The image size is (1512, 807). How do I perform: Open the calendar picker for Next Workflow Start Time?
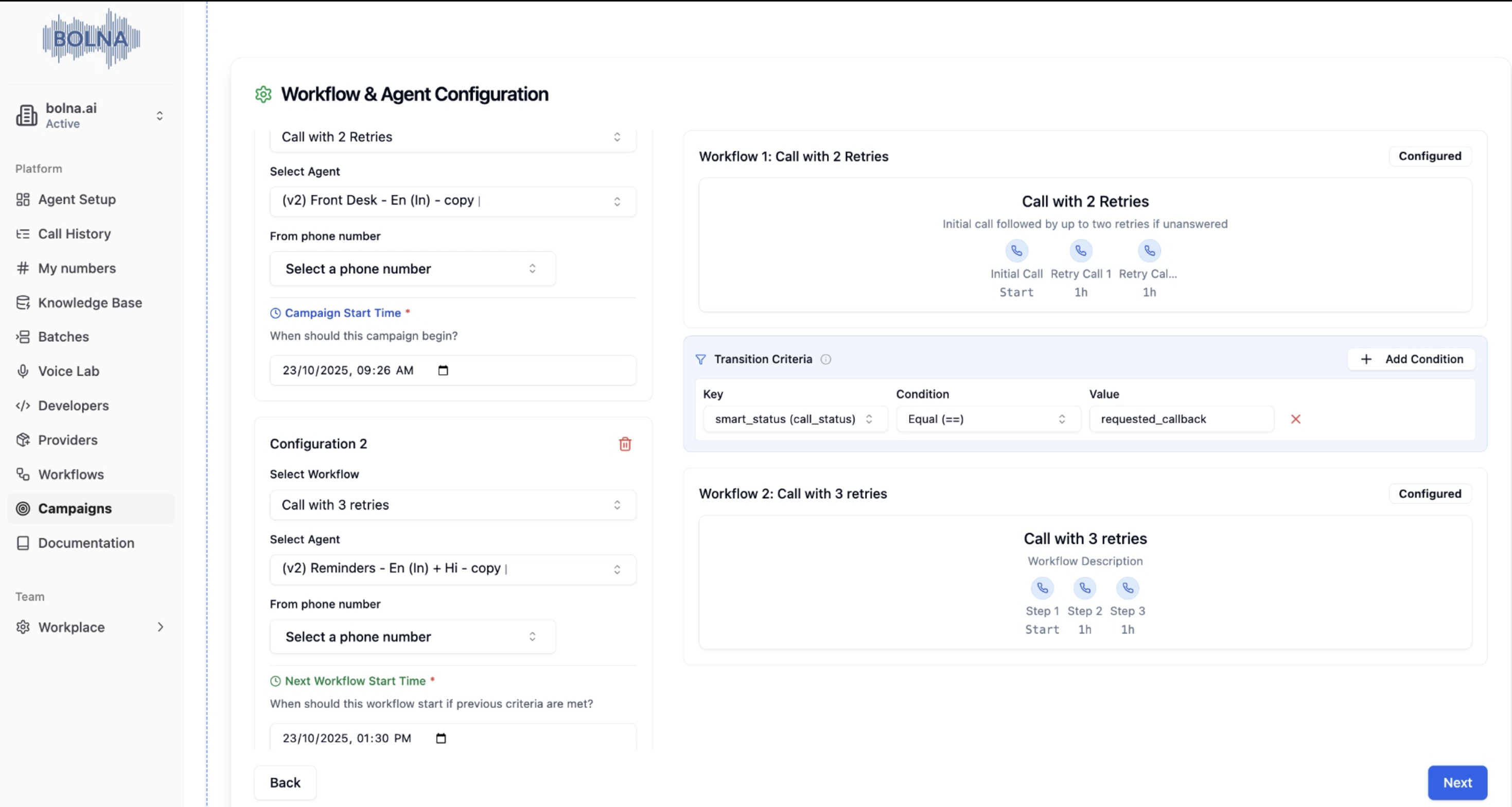click(x=441, y=739)
